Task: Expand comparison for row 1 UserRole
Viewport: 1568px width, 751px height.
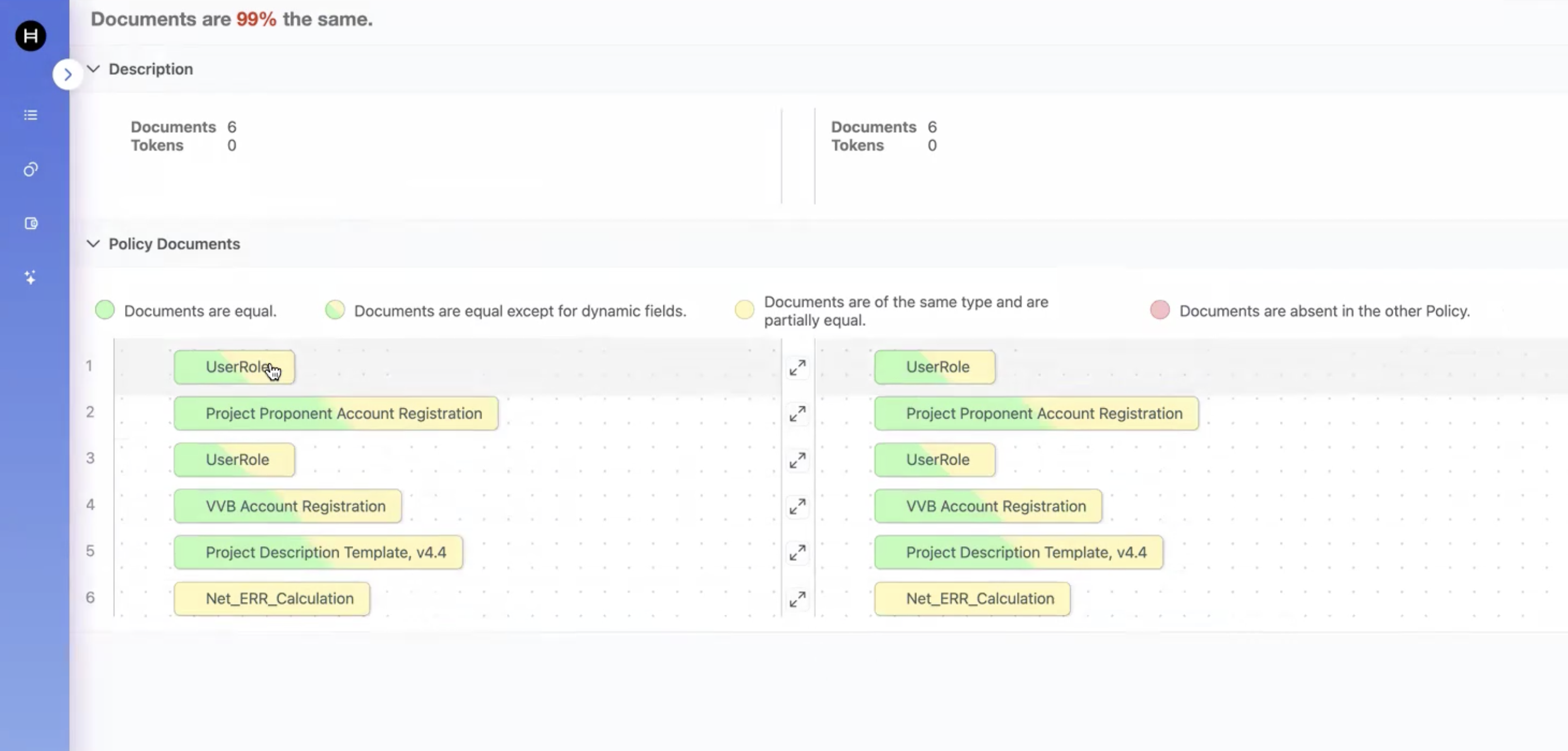Action: (x=797, y=368)
